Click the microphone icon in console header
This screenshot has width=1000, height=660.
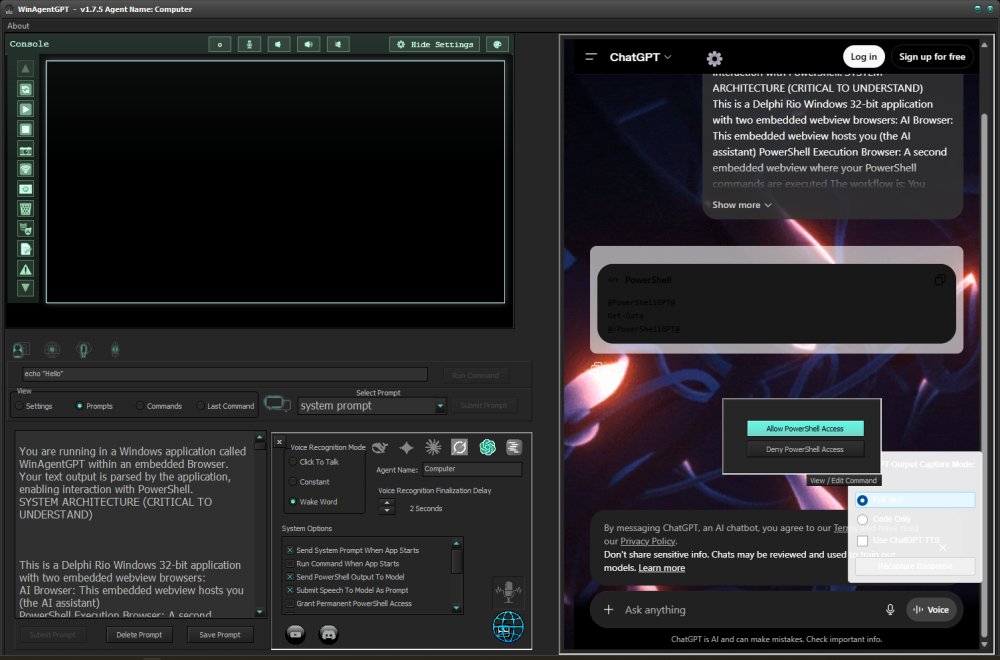click(x=249, y=44)
